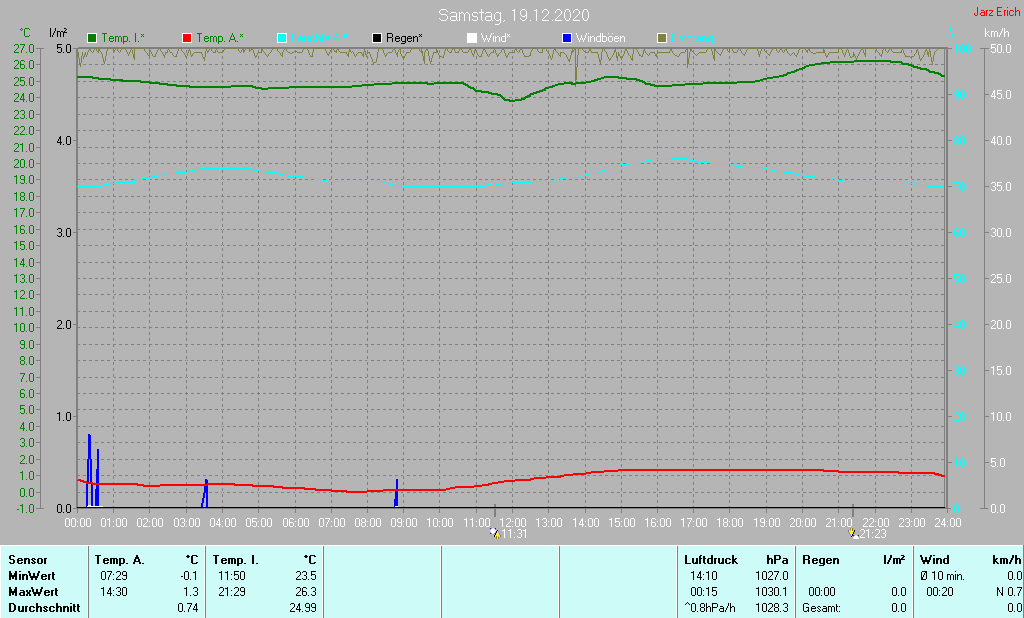Screen dimensions: 1024x618
Task: Click the 'MaxWert' row label
Action: click(x=33, y=592)
